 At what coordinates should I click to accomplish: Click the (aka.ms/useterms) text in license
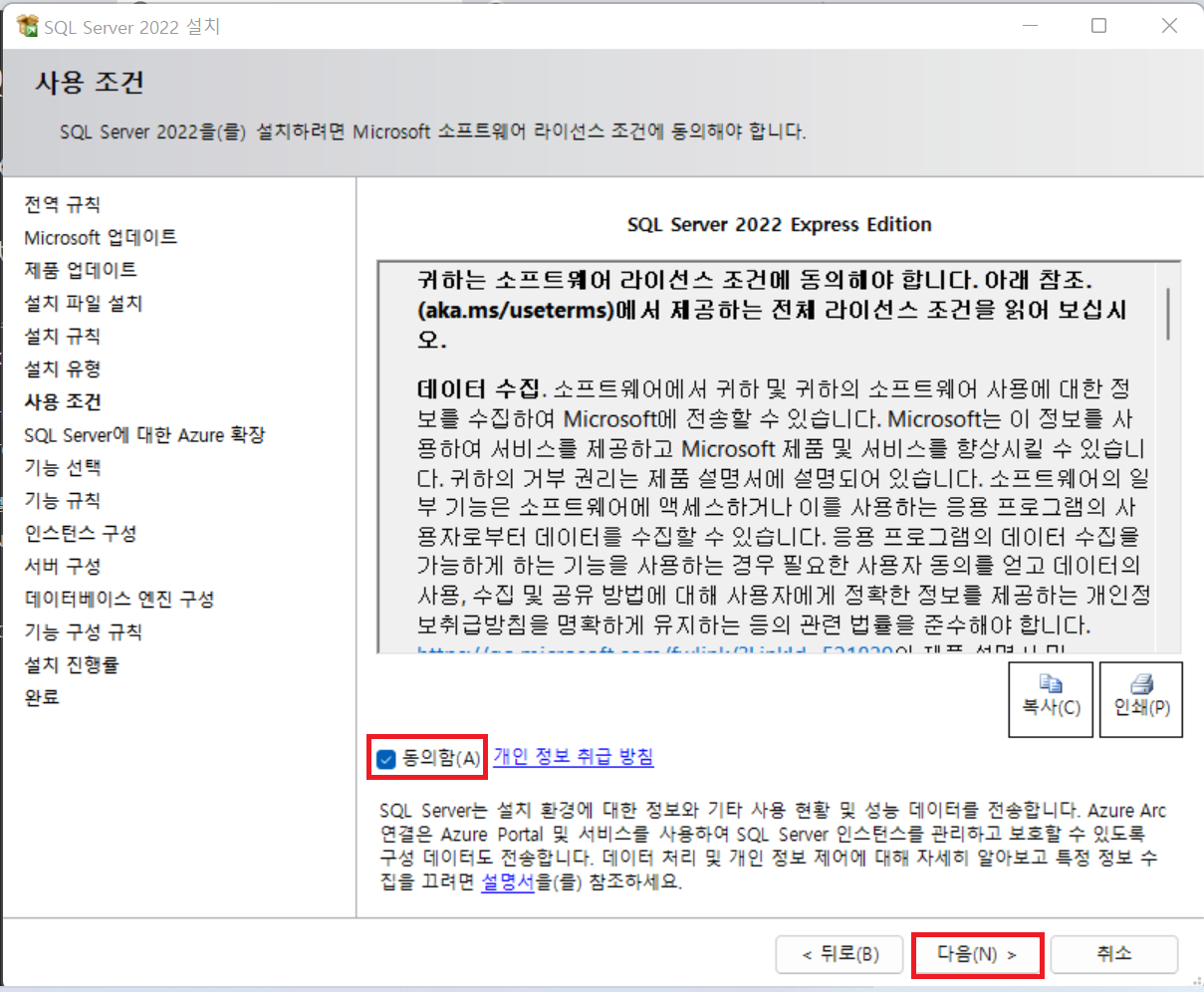pos(516,310)
